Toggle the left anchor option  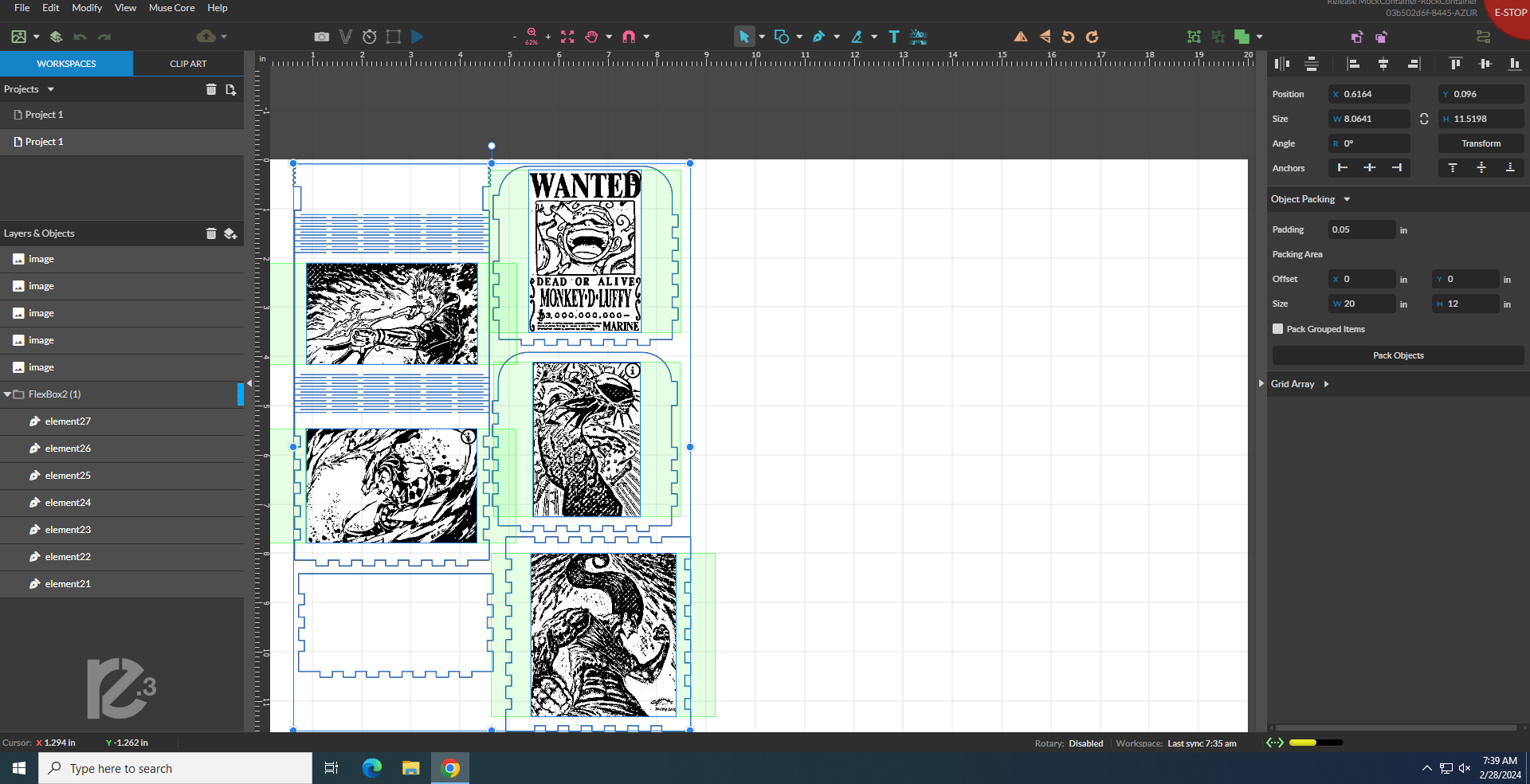1343,168
